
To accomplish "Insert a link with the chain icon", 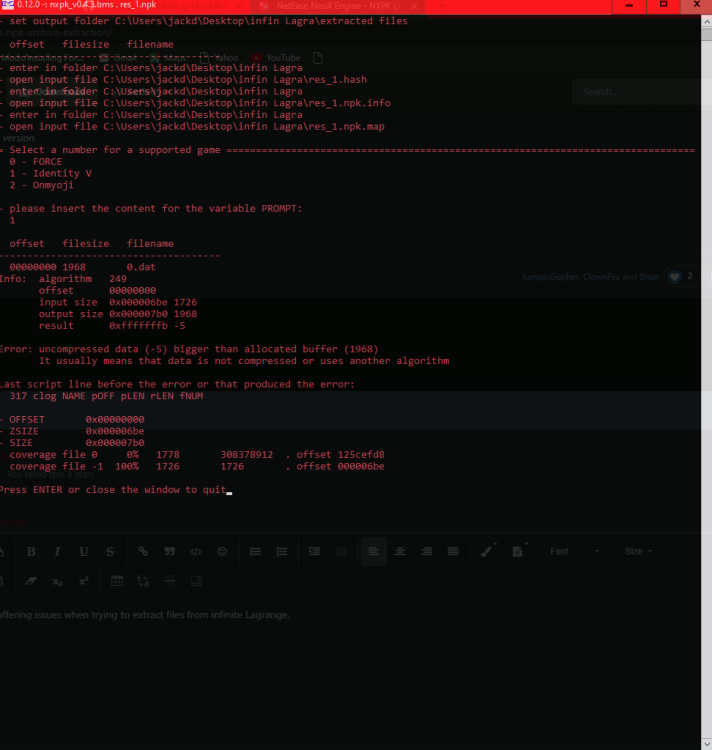I will point(143,551).
